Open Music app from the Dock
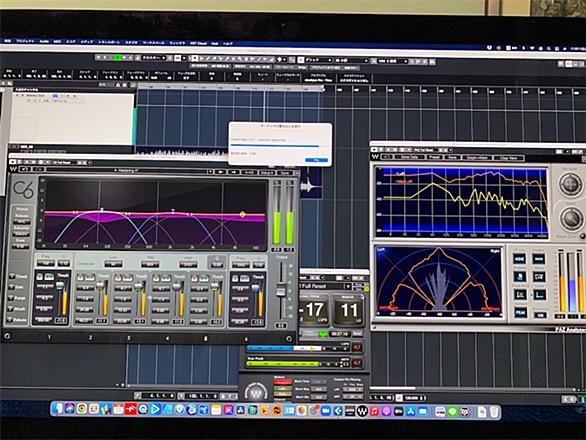 click(374, 412)
